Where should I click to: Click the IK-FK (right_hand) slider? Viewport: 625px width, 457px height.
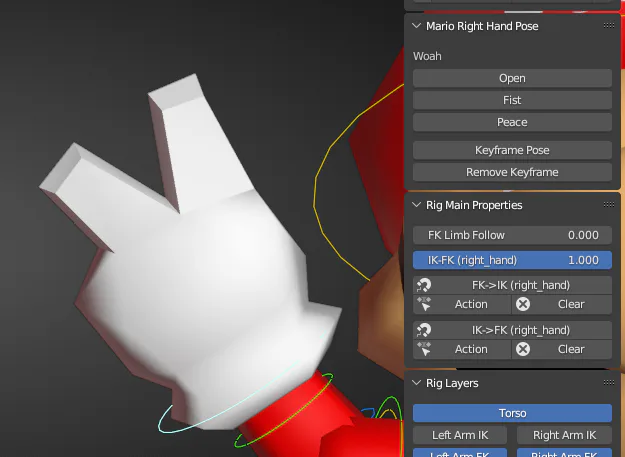(512, 260)
